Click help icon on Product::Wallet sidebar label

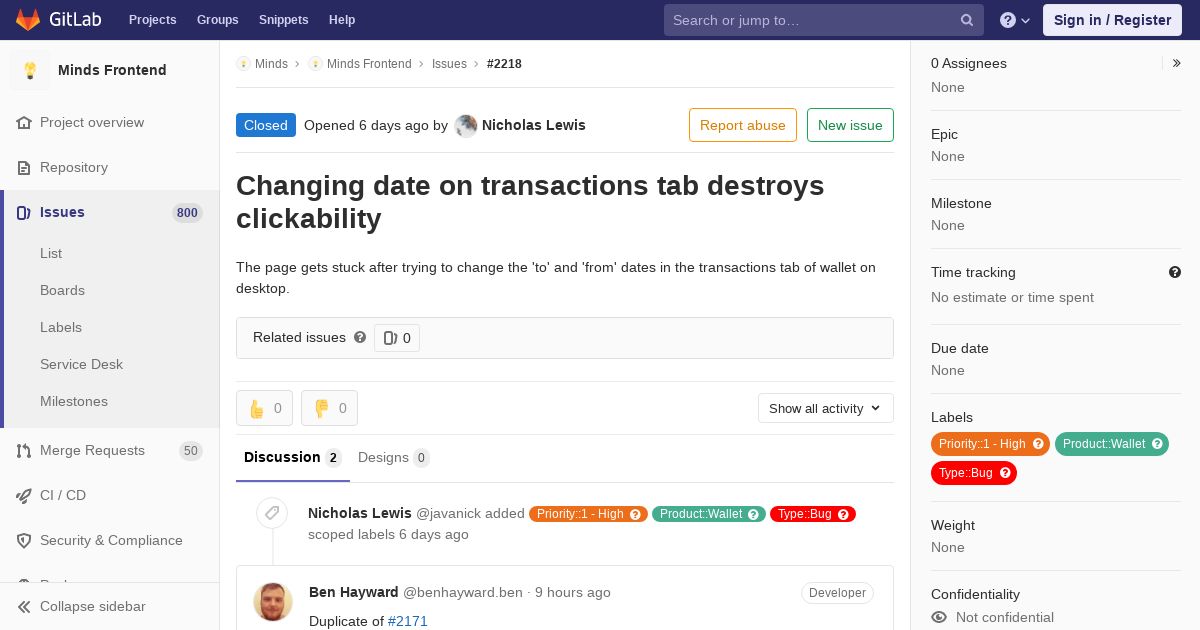click(1157, 444)
